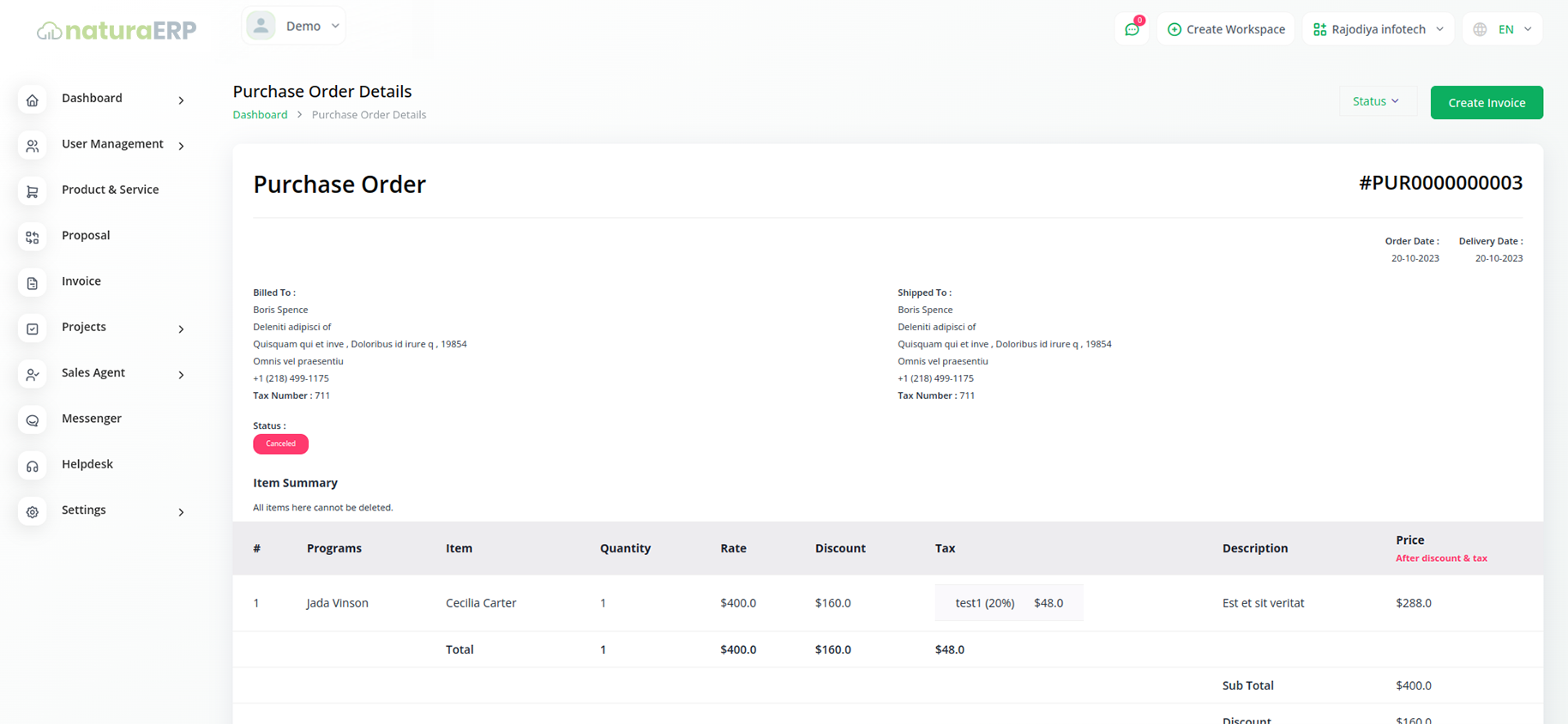This screenshot has width=1568, height=724.
Task: Click the Billed To phone number
Action: 291,378
